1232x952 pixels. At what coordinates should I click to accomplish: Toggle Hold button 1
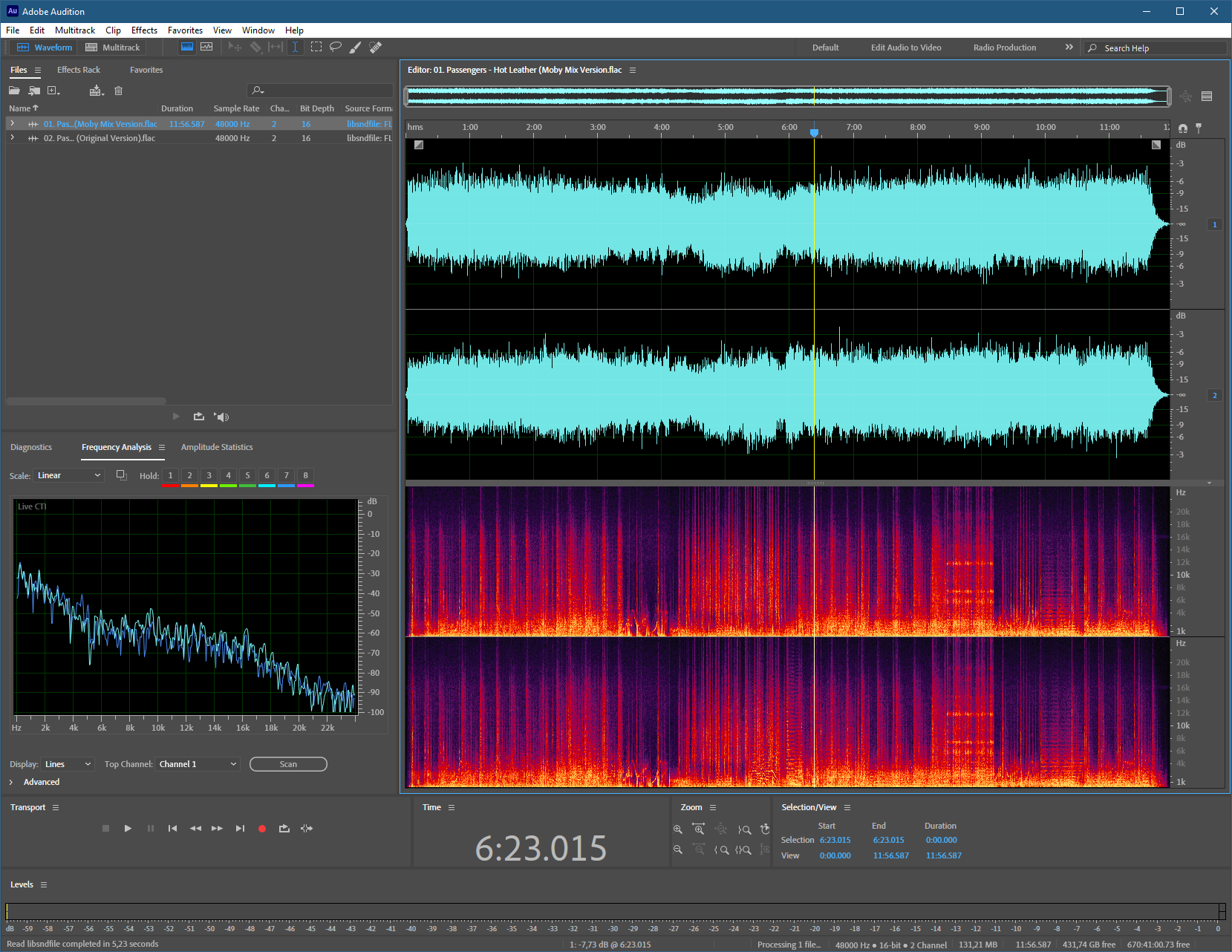[170, 475]
